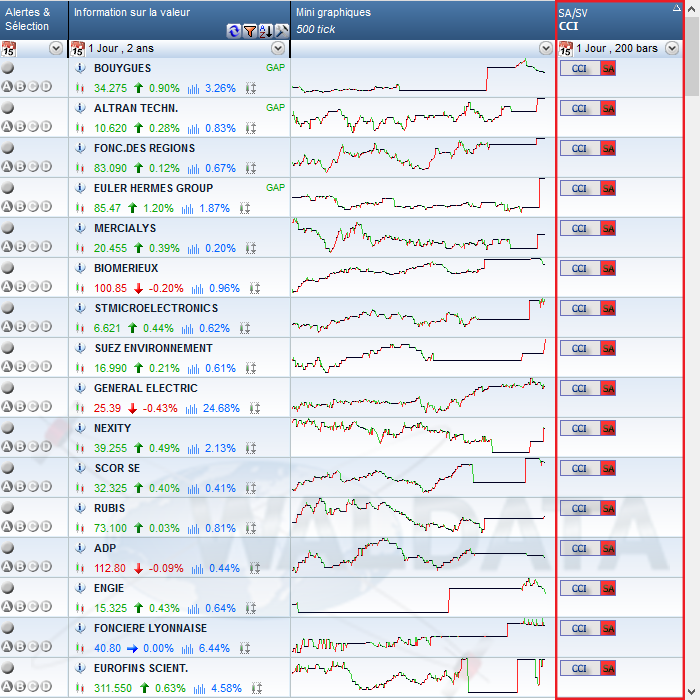
Task: Click the CCI button for BOUYGUES
Action: click(x=579, y=69)
